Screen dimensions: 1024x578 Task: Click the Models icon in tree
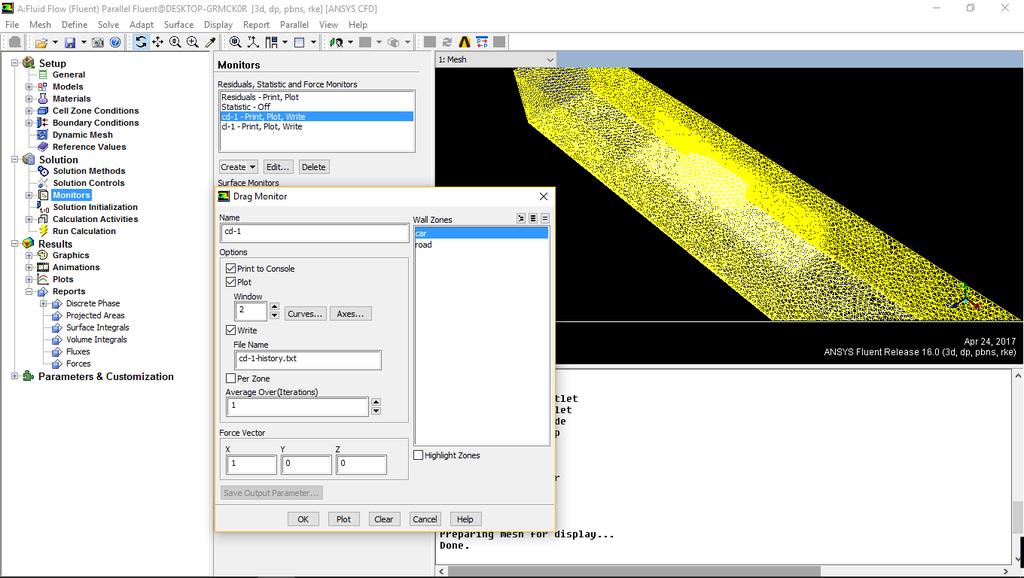click(x=42, y=87)
